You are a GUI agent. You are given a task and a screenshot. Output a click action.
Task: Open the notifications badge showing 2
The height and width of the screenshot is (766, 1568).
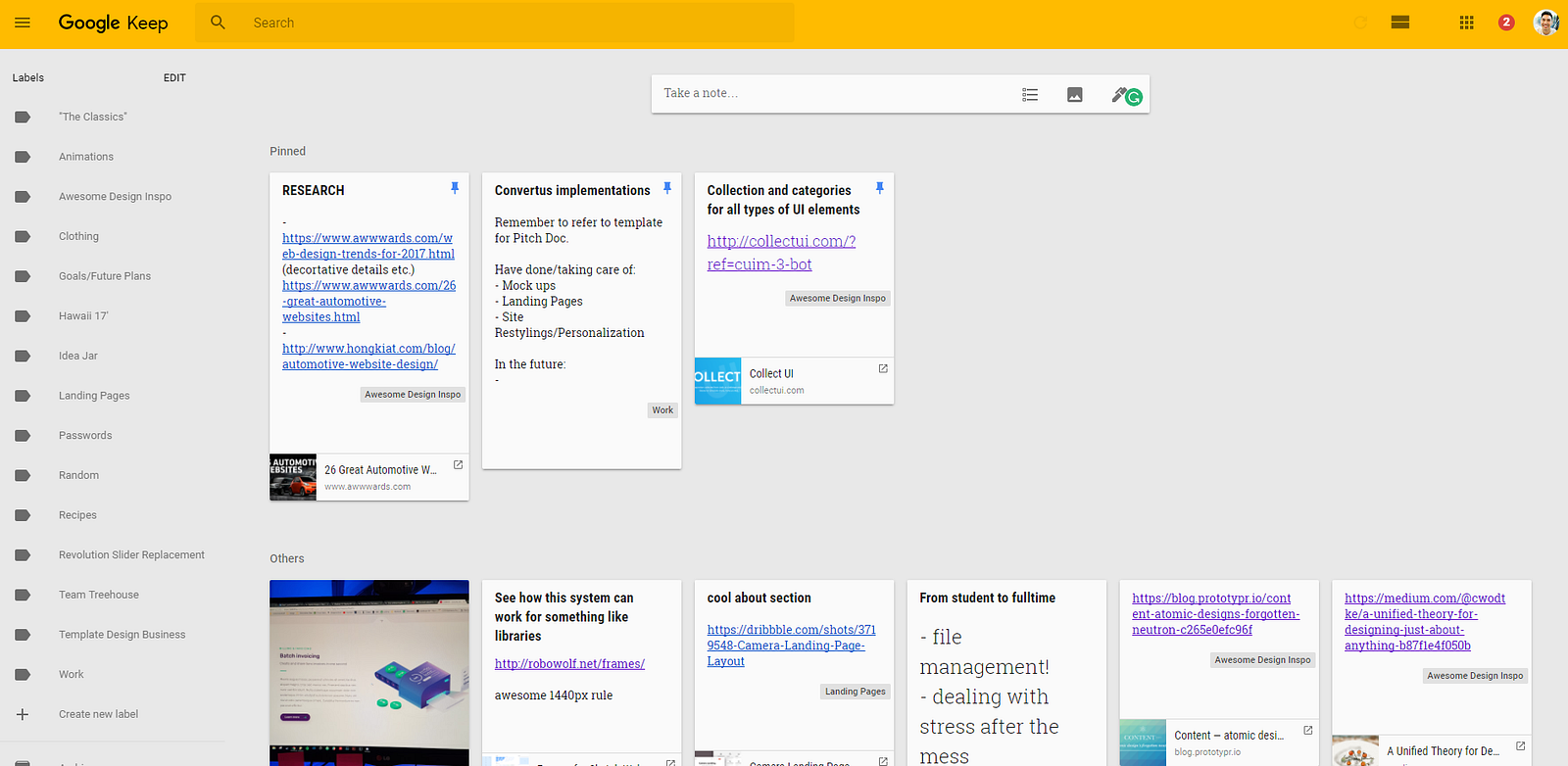coord(1506,23)
